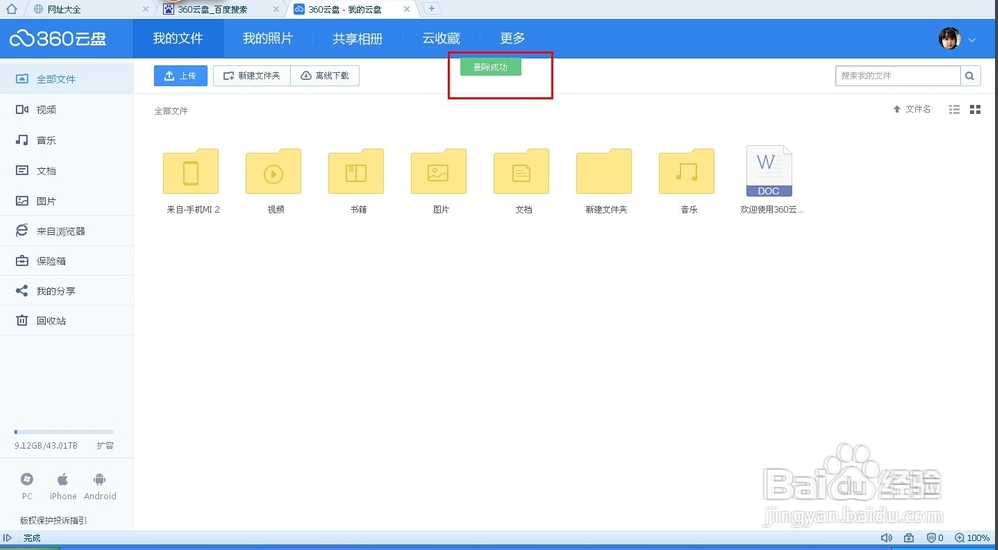The height and width of the screenshot is (550, 998).
Task: Close the 360云盘_百度搜索 browser tab
Action: [276, 10]
